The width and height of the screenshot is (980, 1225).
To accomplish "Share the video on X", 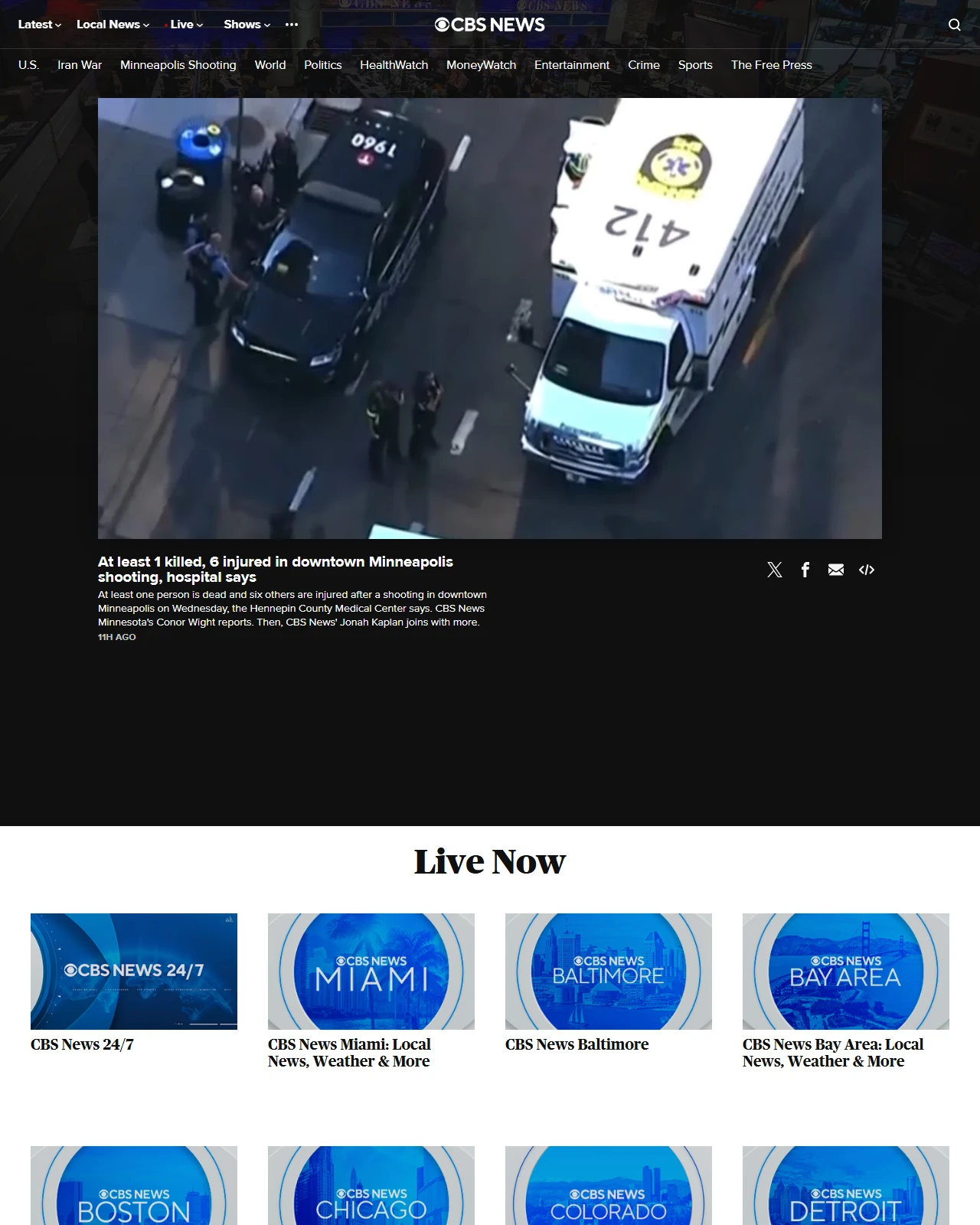I will pos(775,570).
